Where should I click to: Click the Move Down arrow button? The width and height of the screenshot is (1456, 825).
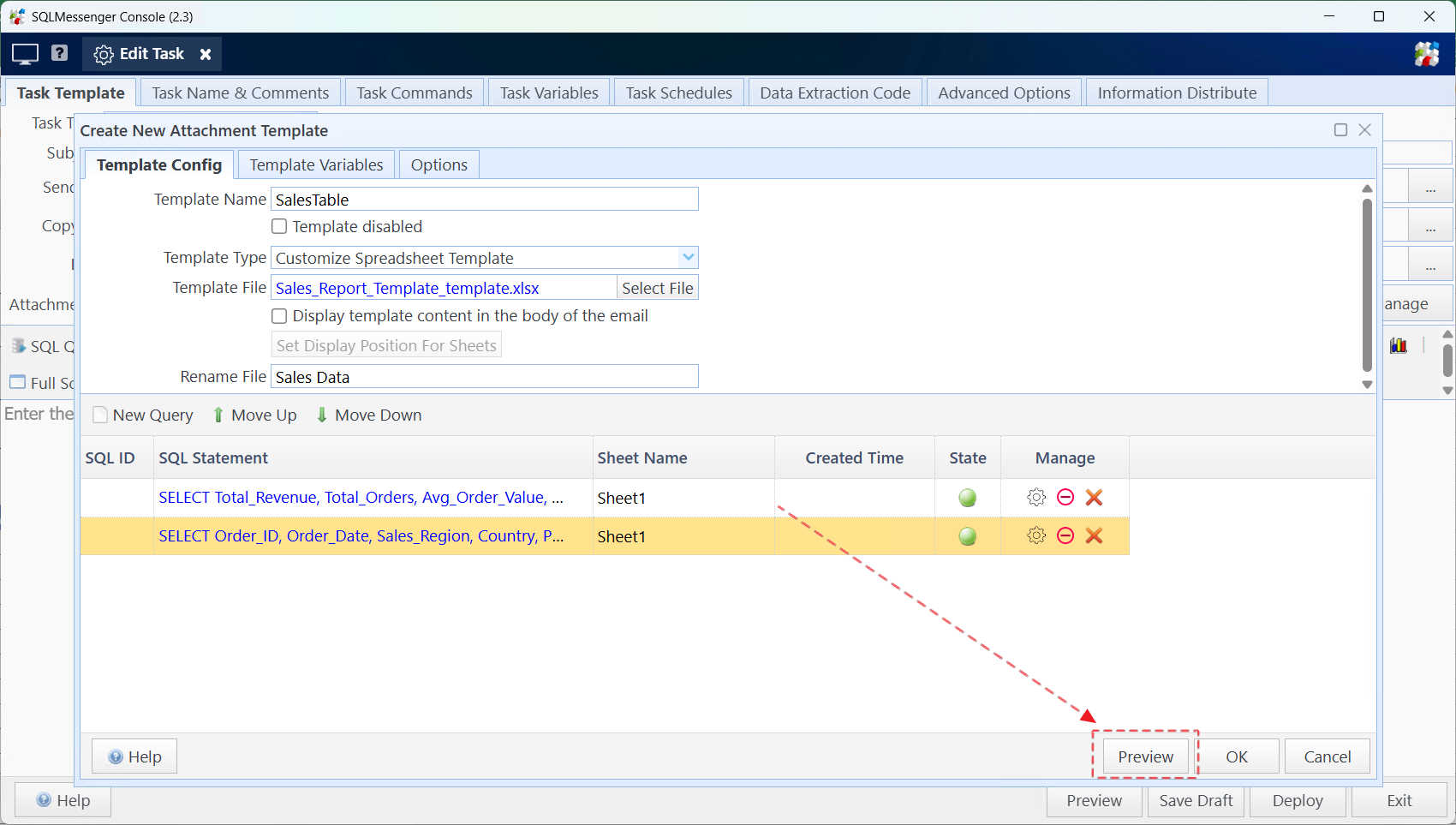pos(368,415)
